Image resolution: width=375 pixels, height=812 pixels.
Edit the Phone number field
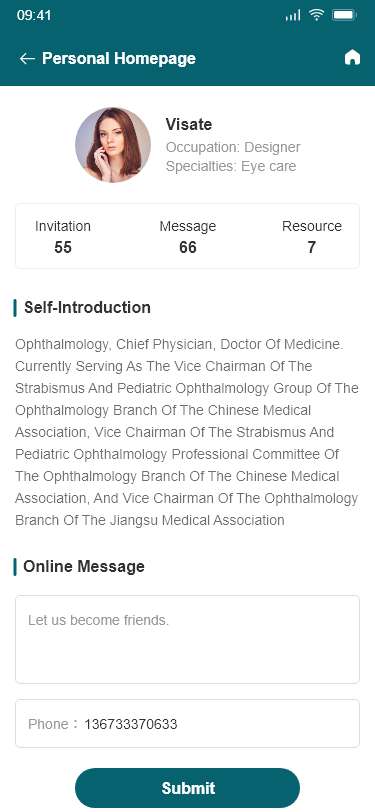188,723
